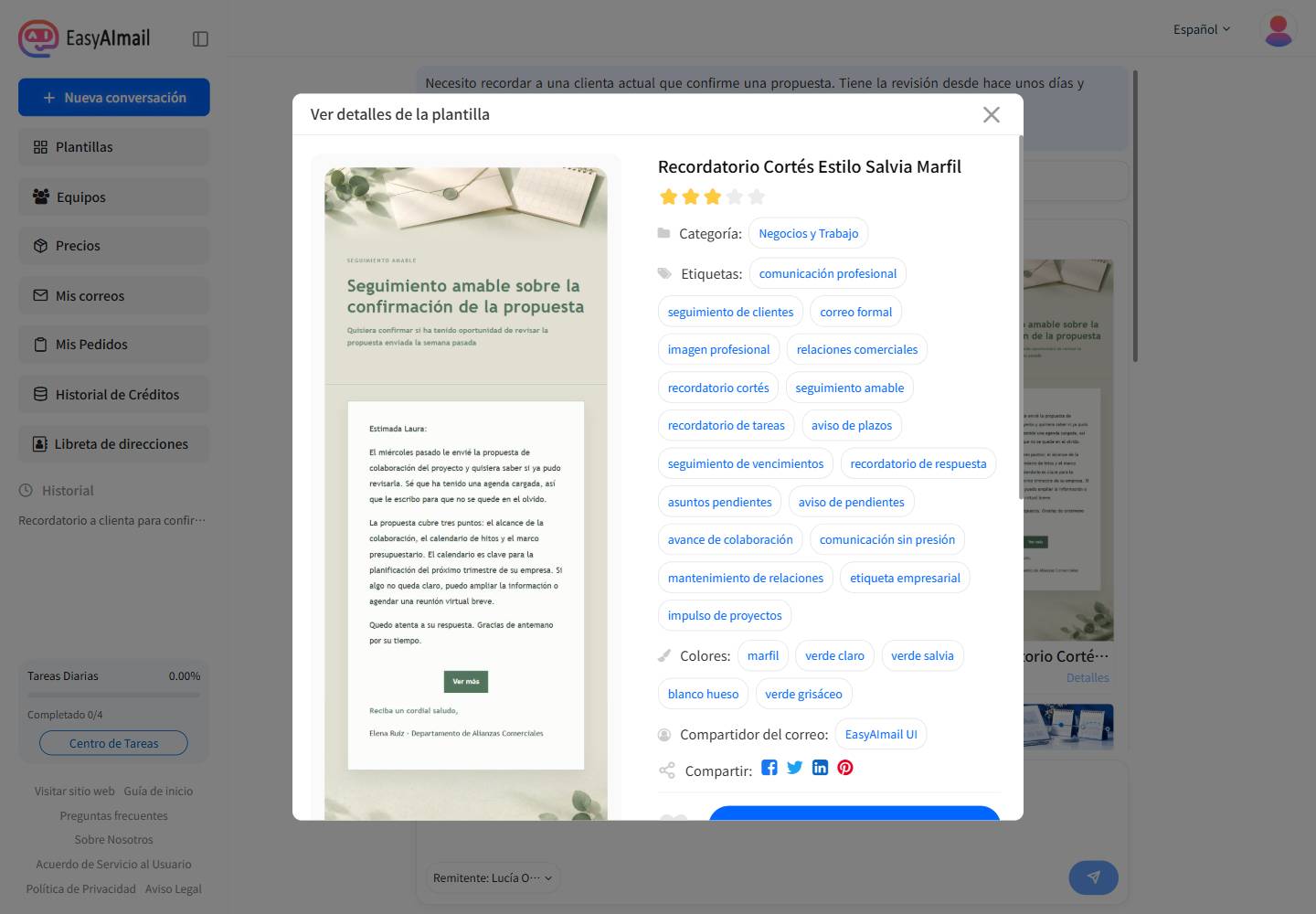
Task: Open Preguntas frecuentes link
Action: 114,815
